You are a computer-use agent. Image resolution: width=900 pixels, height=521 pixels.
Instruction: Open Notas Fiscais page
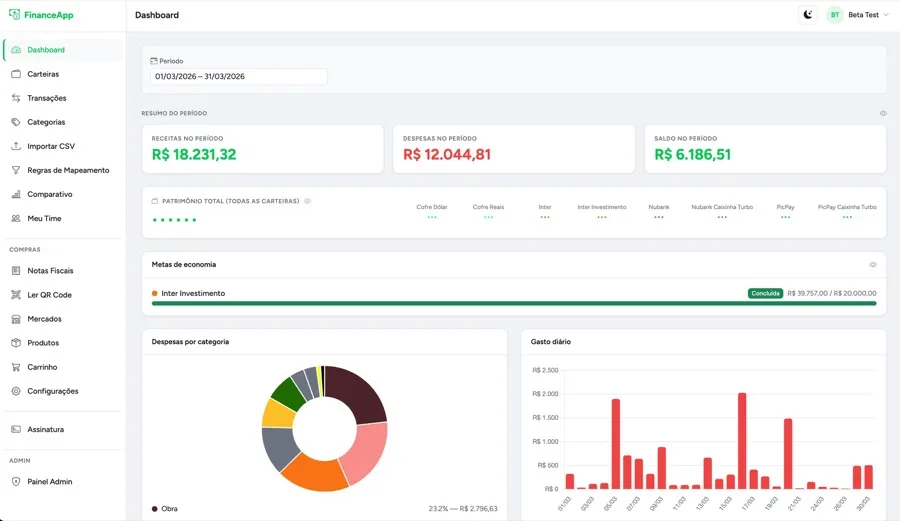[63, 271]
